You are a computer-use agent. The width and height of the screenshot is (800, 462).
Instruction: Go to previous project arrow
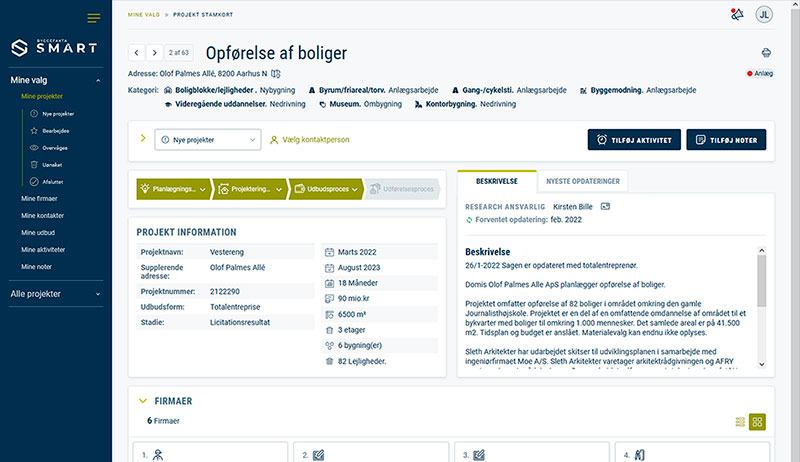[x=136, y=52]
